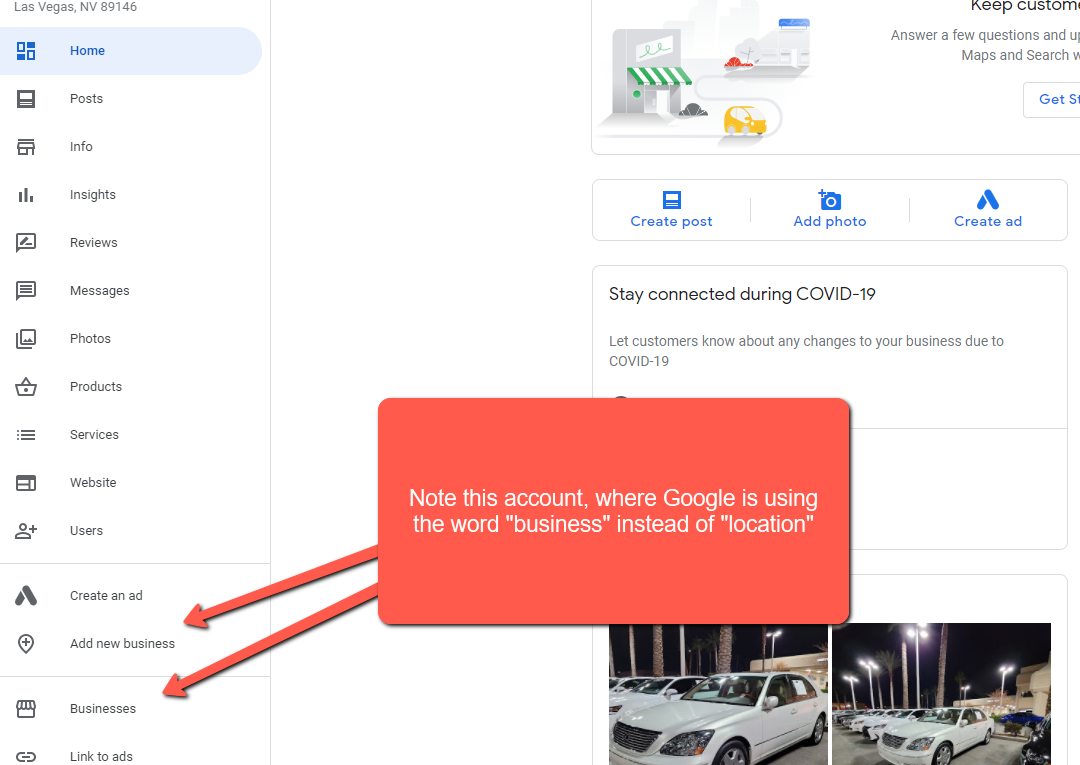Viewport: 1080px width, 765px height.
Task: Open the Products section label
Action: click(x=96, y=387)
